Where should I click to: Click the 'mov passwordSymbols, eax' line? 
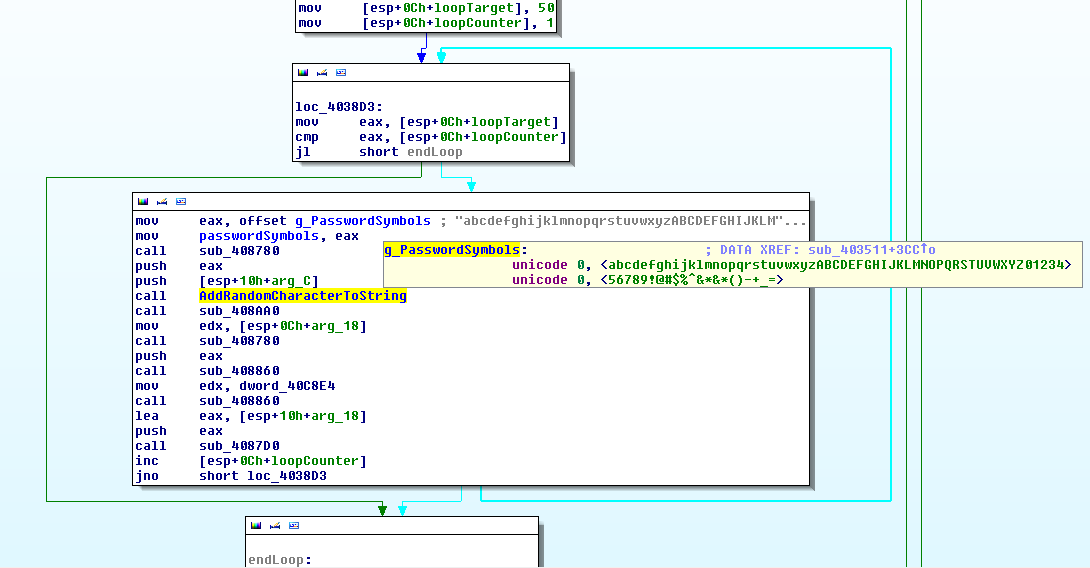pos(247,236)
